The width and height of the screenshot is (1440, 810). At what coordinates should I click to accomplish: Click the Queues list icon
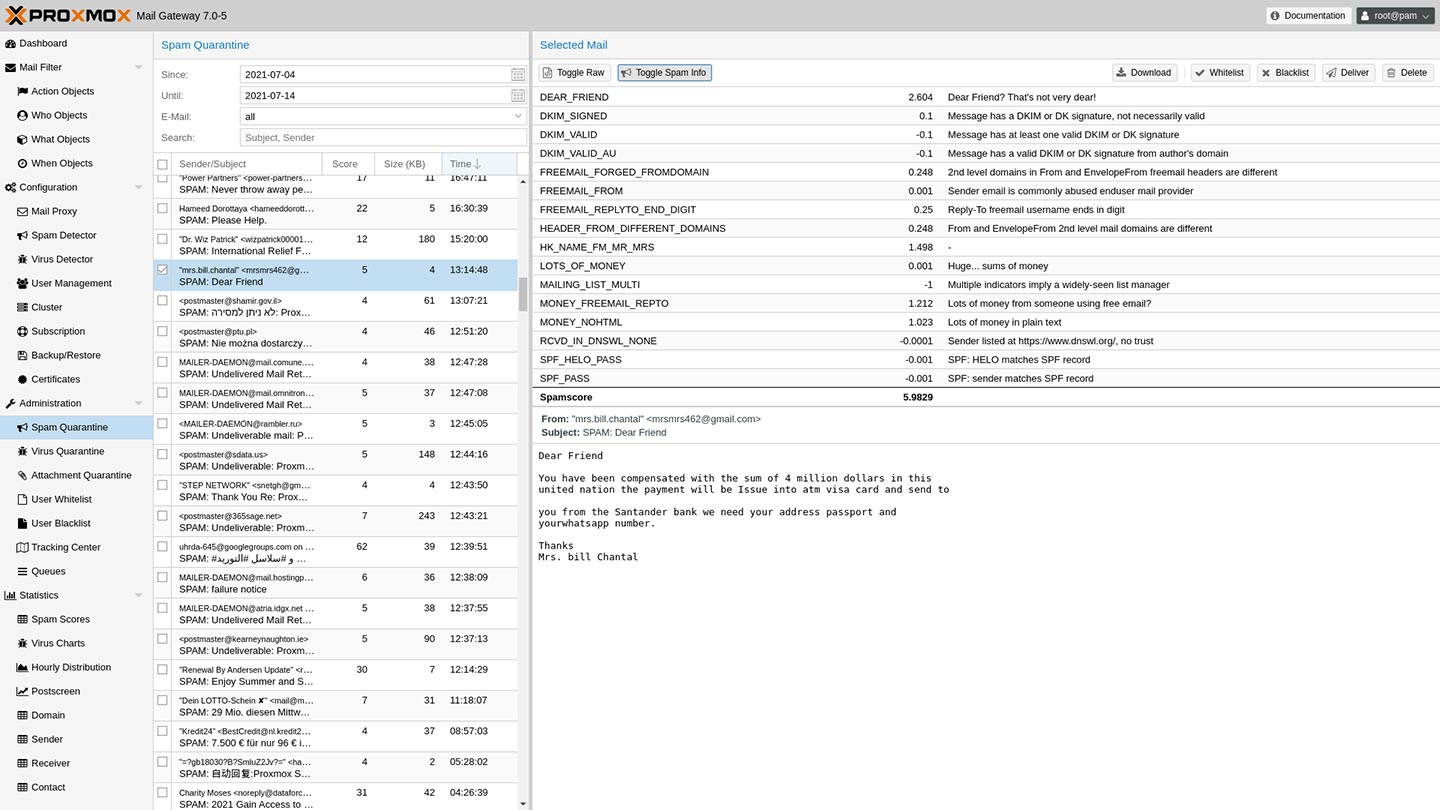(22, 571)
